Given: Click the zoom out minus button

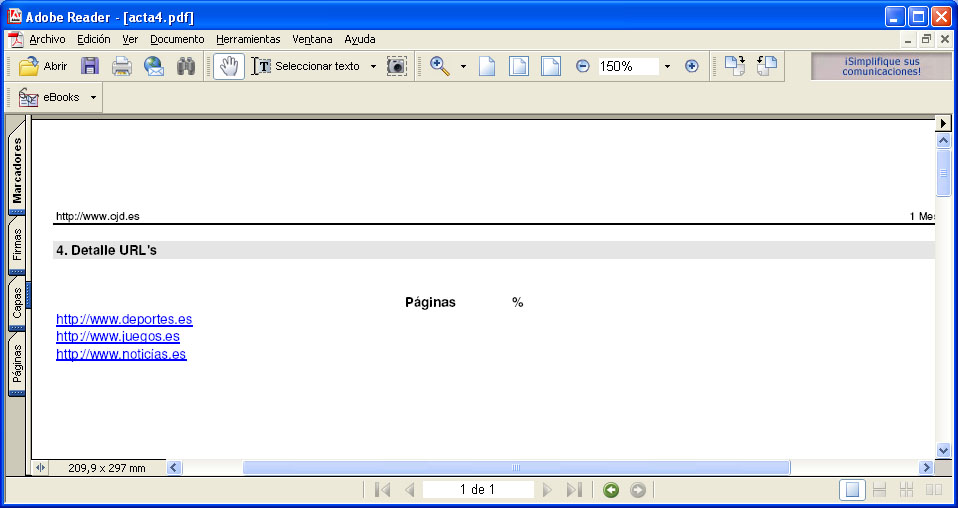Looking at the screenshot, I should [x=583, y=66].
